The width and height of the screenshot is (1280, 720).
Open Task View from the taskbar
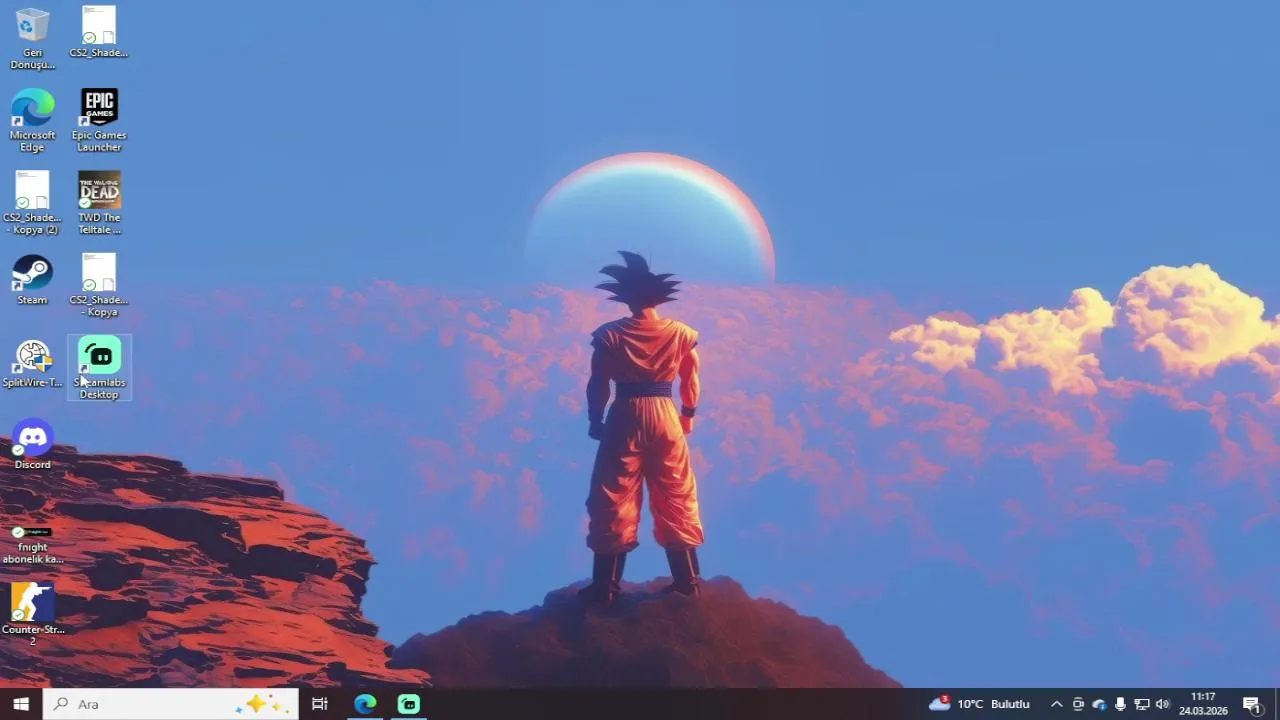320,704
